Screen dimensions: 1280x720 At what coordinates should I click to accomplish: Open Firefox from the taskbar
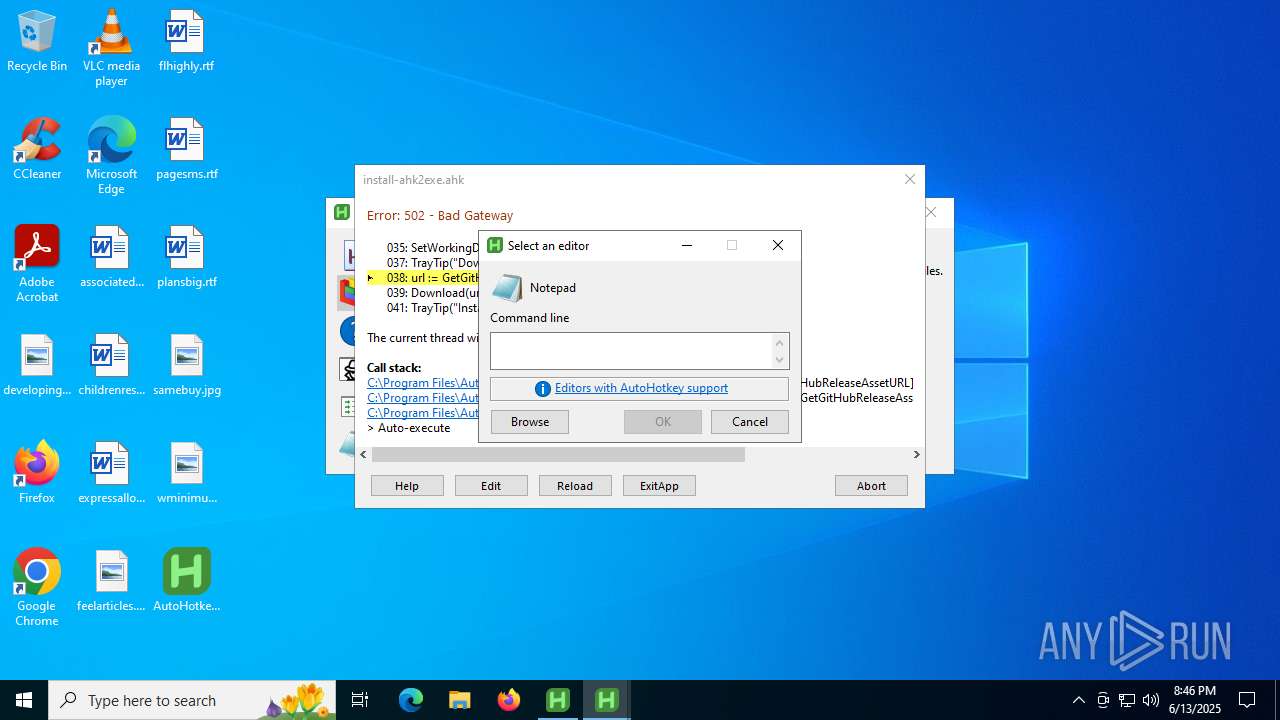(509, 700)
